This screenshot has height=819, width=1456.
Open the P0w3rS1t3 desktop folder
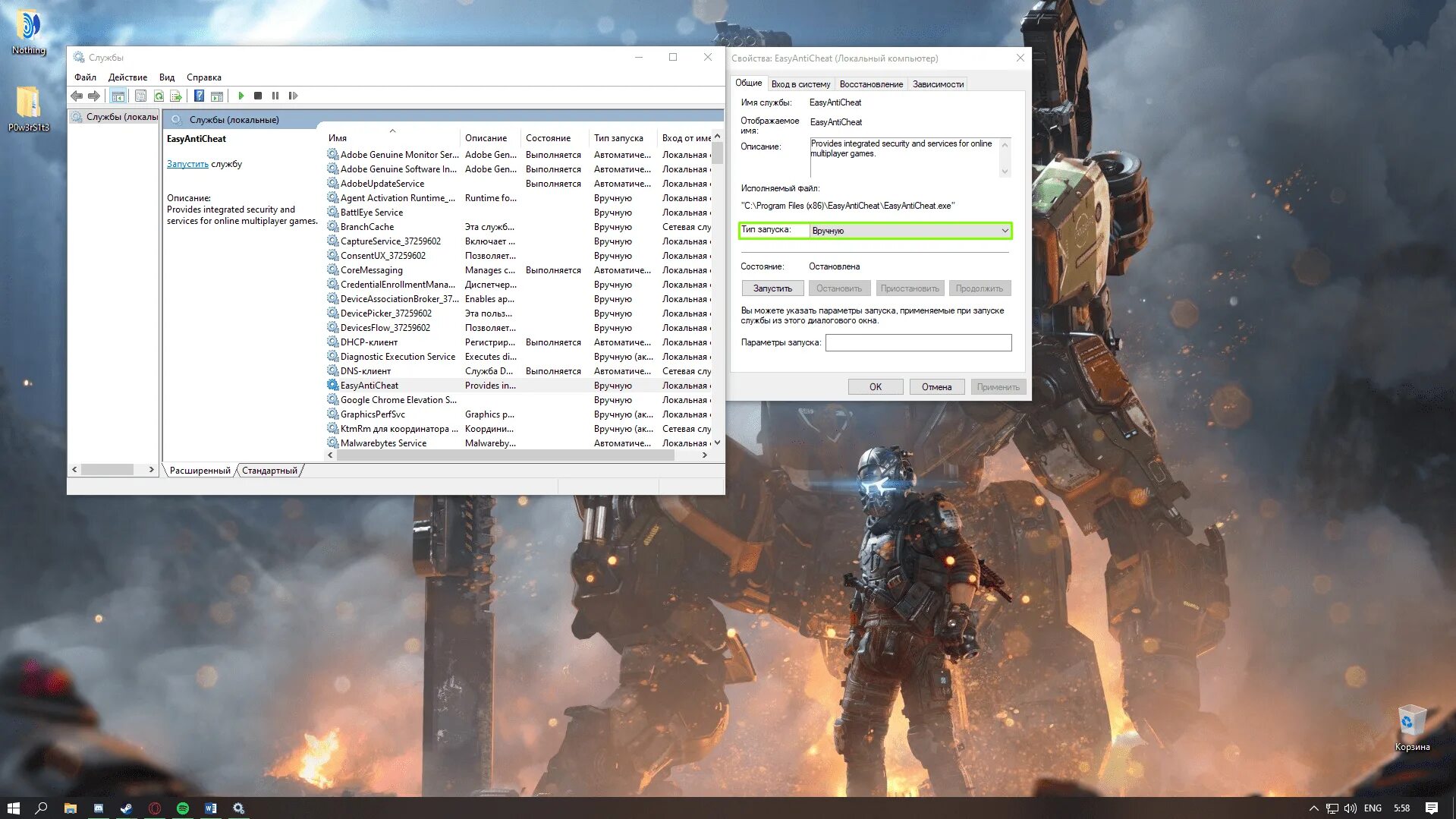29,109
